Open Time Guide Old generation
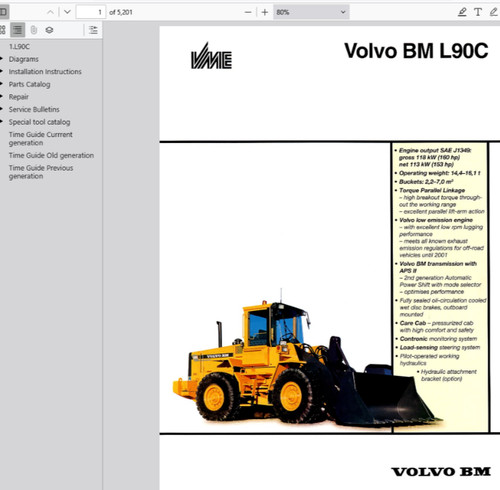Viewport: 500px width, 490px height. point(51,155)
